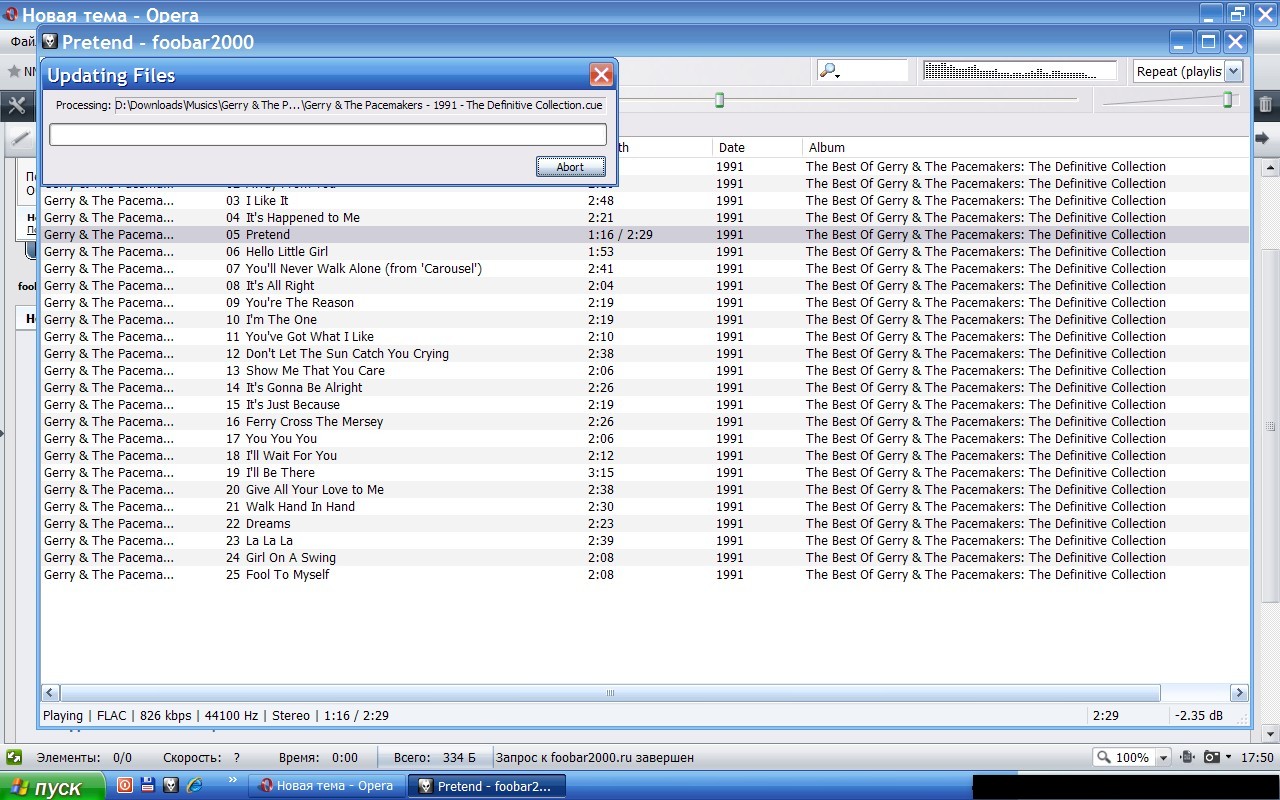
Task: Abort the Updating Files operation
Action: point(570,167)
